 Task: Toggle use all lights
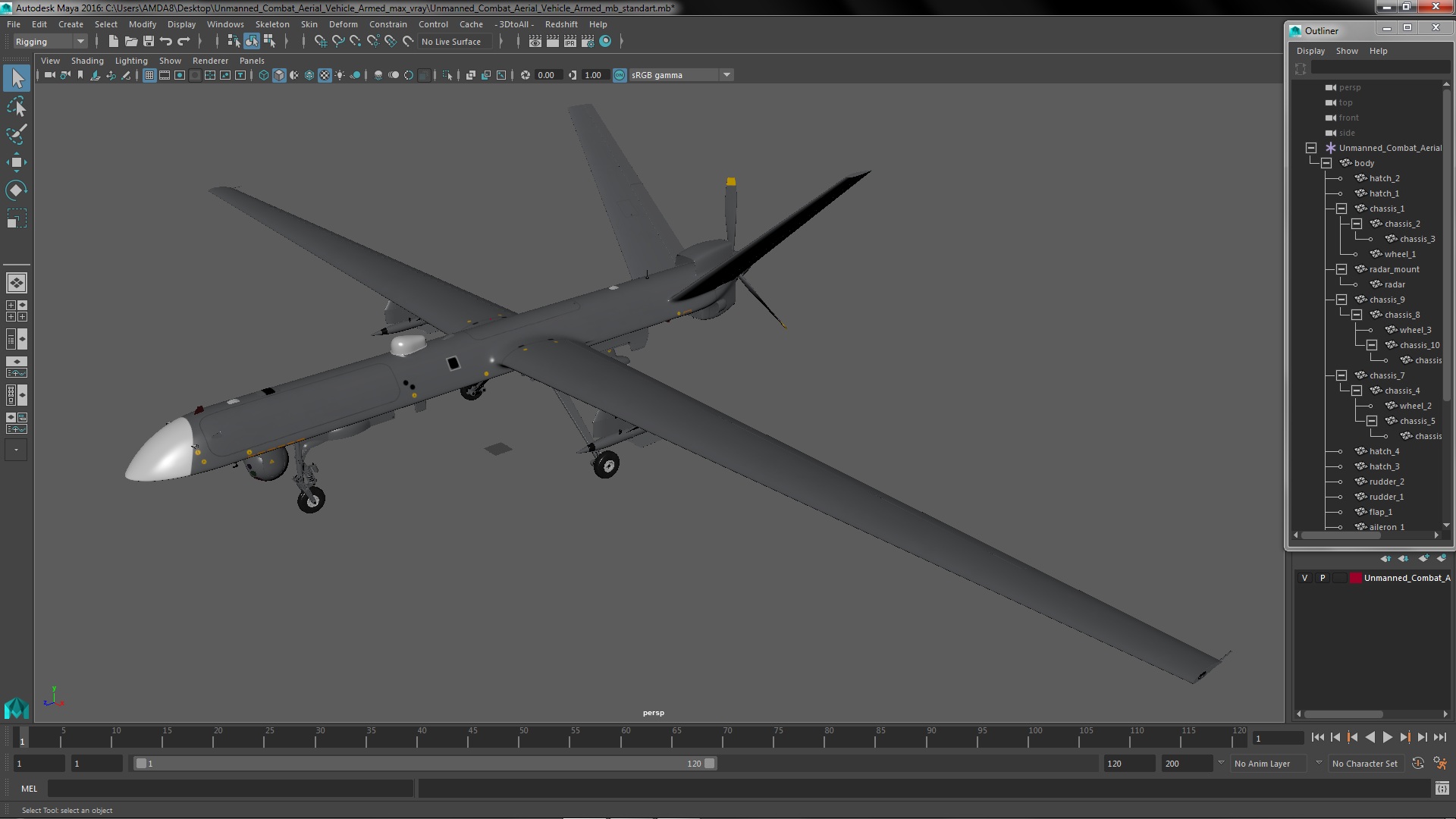(340, 75)
